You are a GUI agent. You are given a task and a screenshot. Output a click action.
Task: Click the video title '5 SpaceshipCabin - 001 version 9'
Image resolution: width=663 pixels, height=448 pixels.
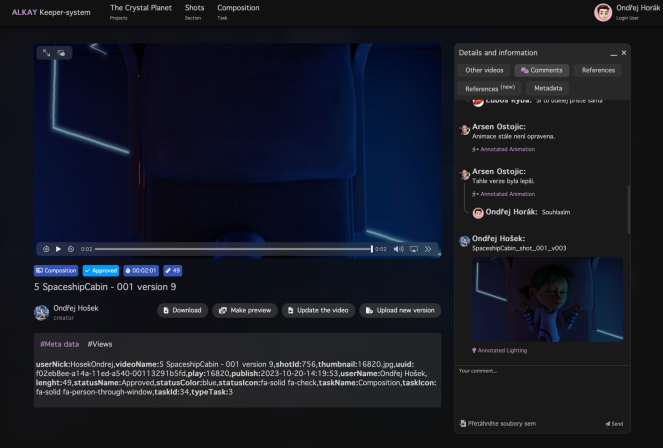[x=105, y=287]
